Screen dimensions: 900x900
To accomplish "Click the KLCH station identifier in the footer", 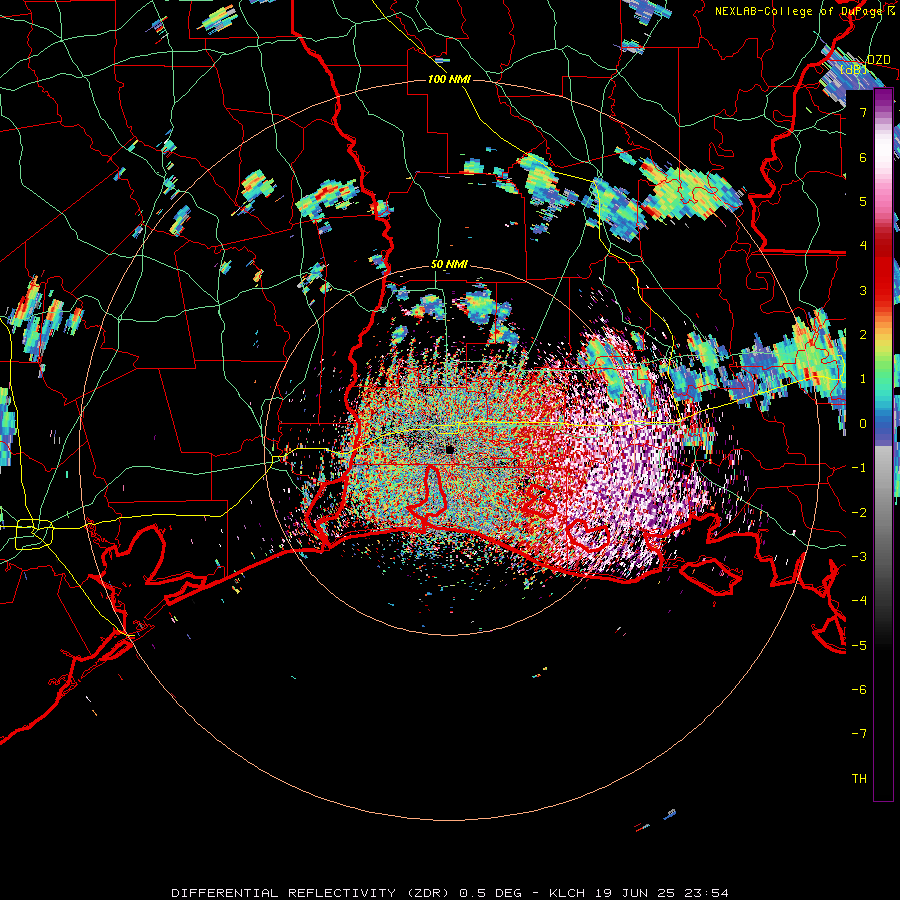I will click(x=567, y=893).
